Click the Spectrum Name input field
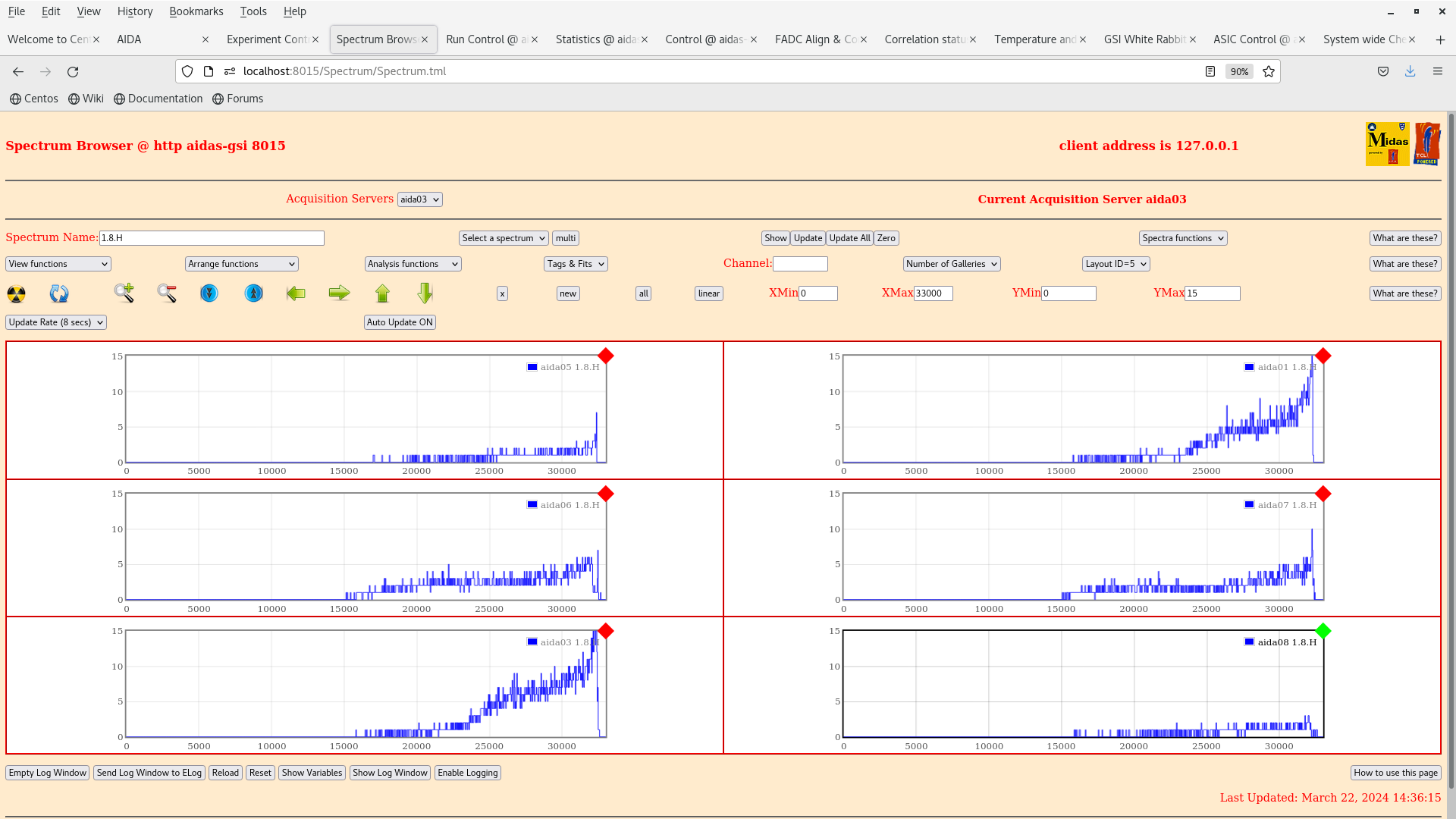1456x819 pixels. [x=212, y=238]
